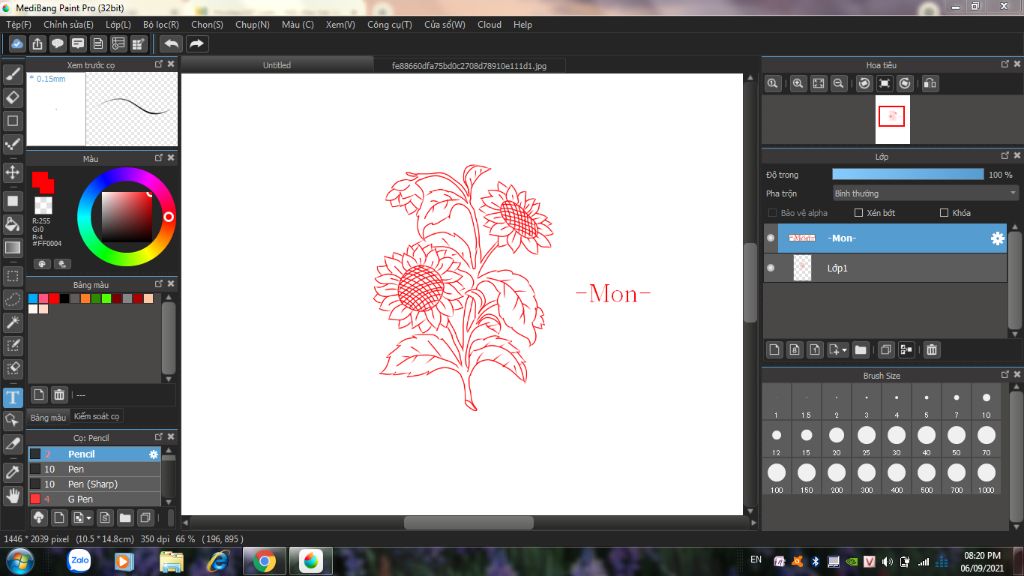
Task: Select the Lớp1 layer row
Action: pyautogui.click(x=886, y=268)
